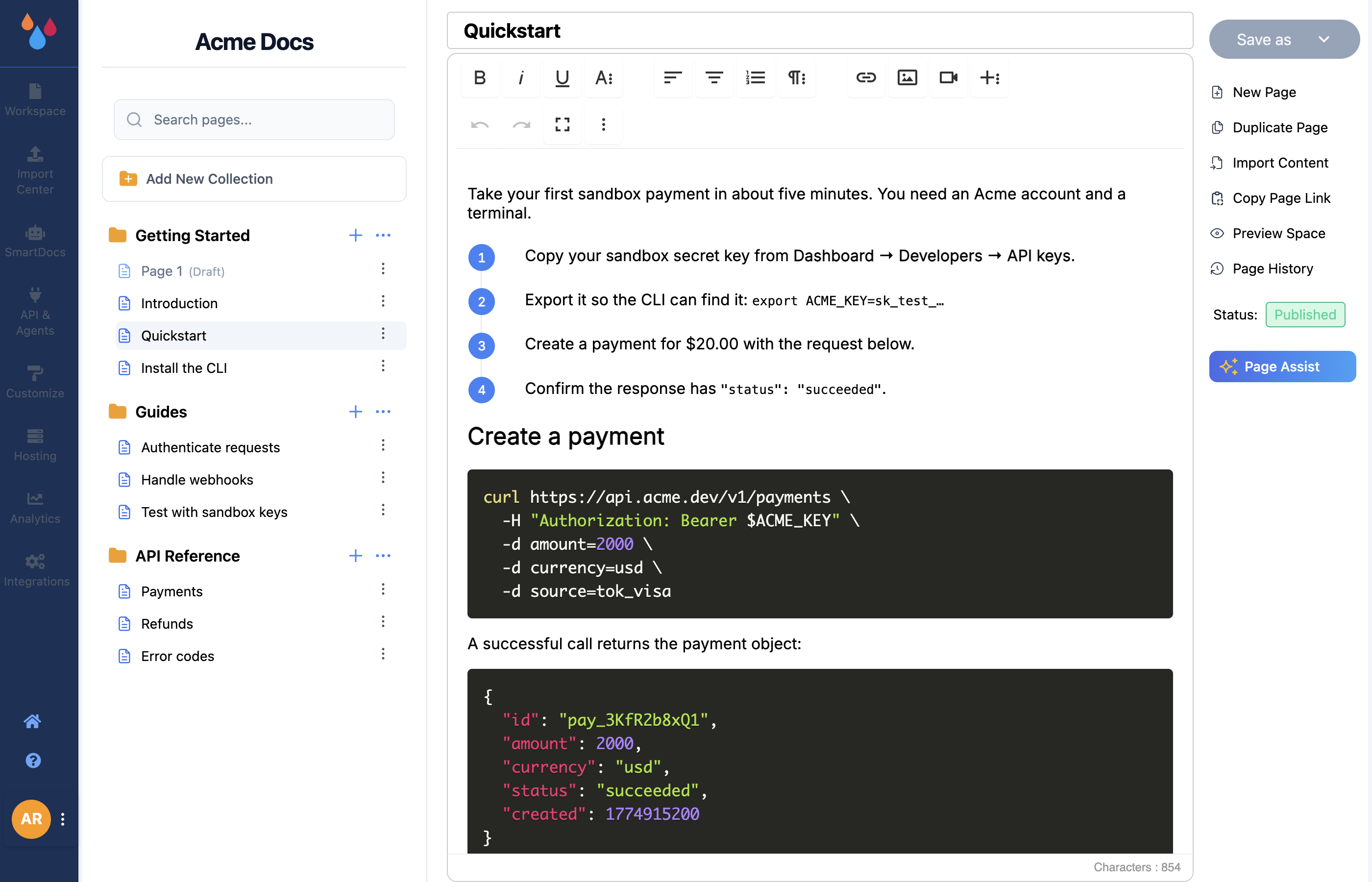This screenshot has width=1372, height=882.
Task: Align text left
Action: [x=673, y=77]
